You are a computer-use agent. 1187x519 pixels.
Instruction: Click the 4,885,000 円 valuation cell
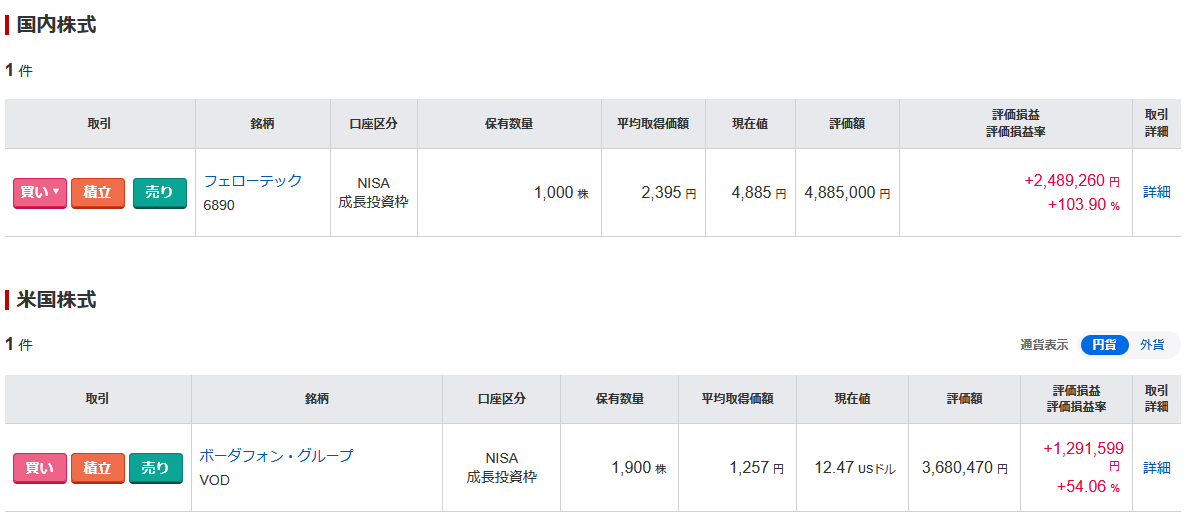pos(846,193)
